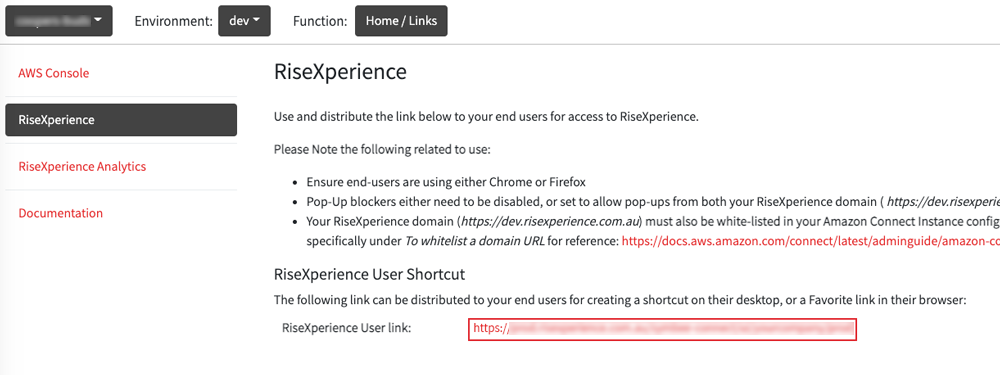Click the 'RiseXperience User link:' label

click(346, 328)
